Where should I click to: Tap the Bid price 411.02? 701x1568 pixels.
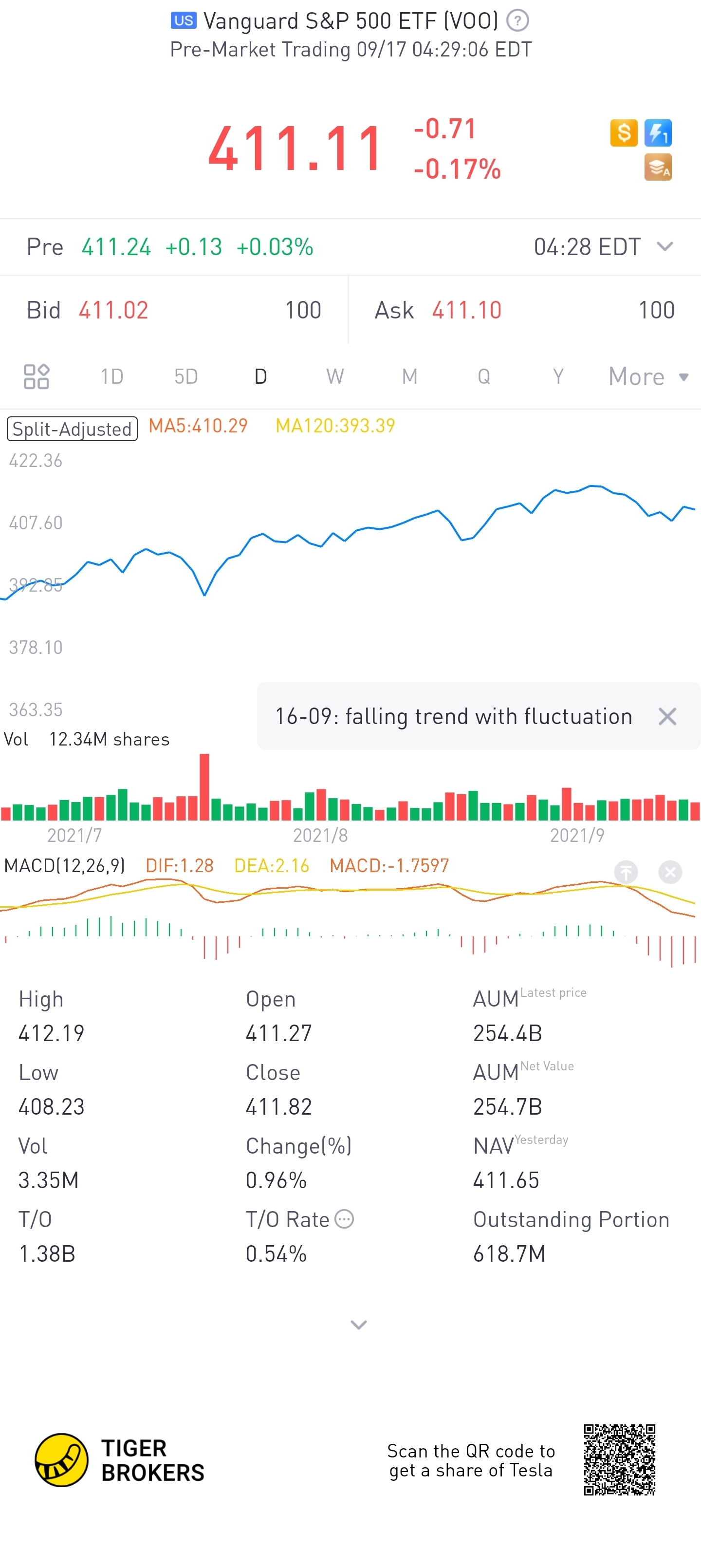pos(113,311)
